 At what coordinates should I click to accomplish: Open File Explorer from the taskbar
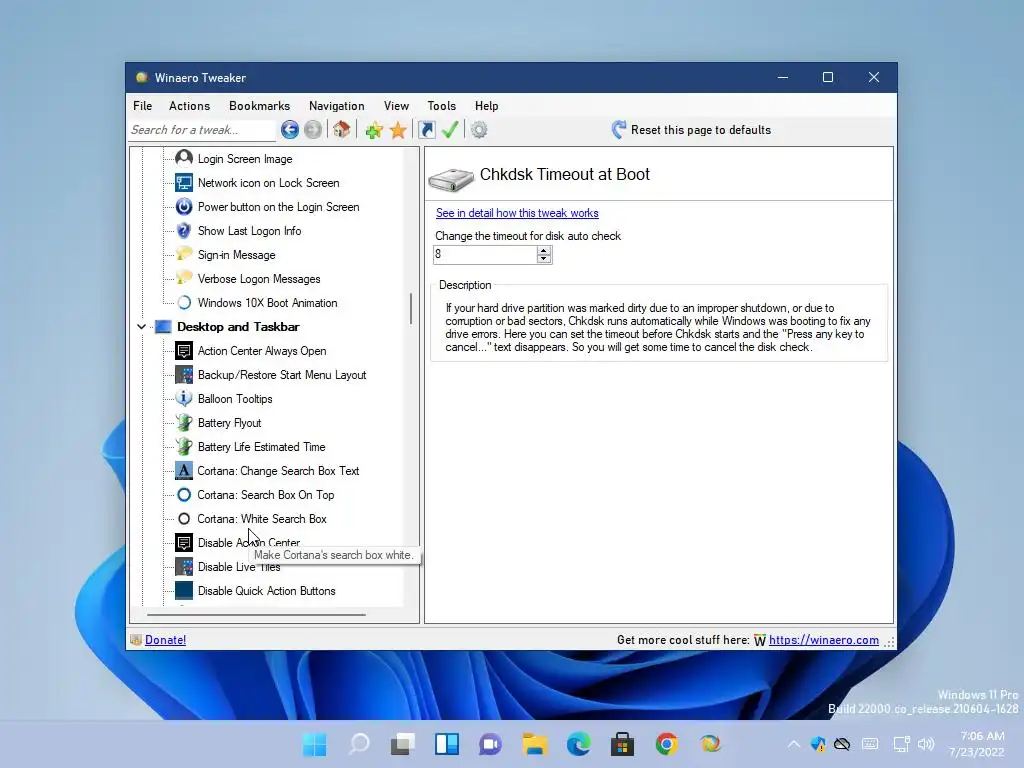(x=534, y=744)
